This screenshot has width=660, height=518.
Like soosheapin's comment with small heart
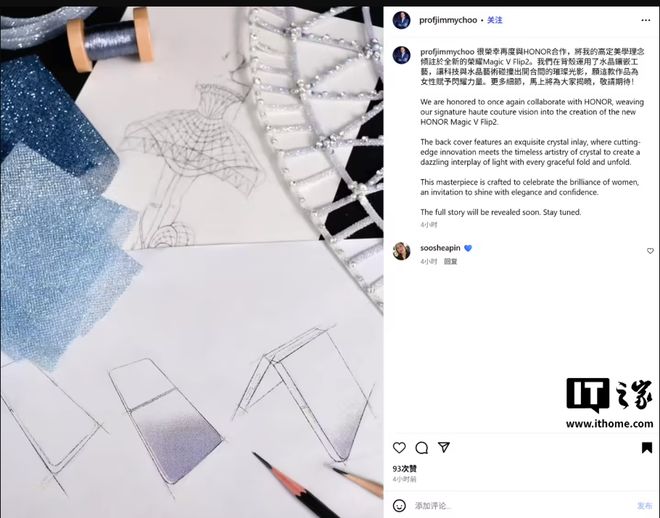pos(650,251)
